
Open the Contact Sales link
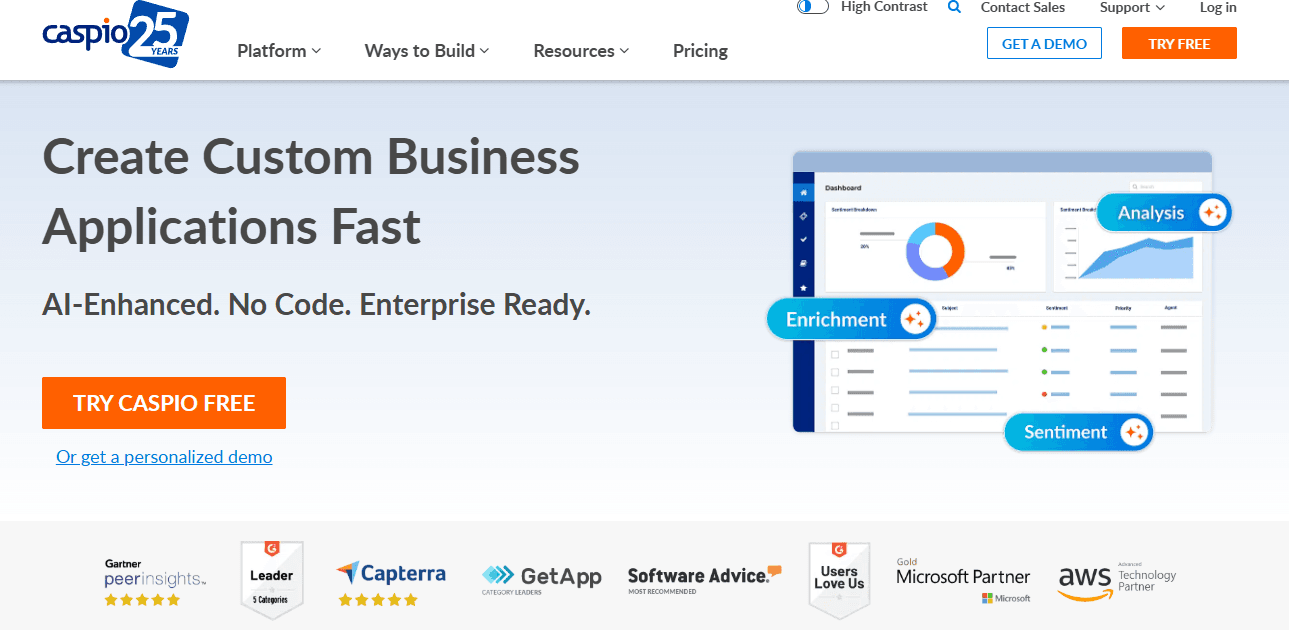(1023, 7)
